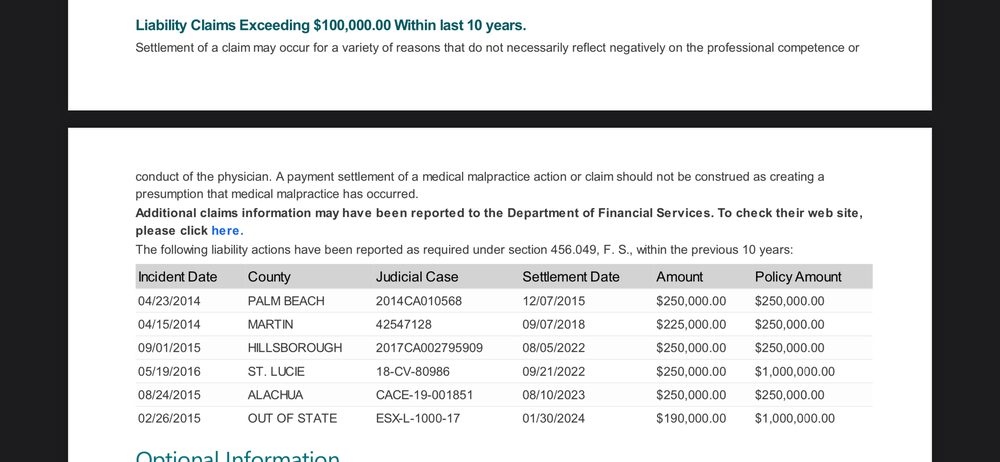
Task: Select the PALM BEACH county cell
Action: pos(286,301)
